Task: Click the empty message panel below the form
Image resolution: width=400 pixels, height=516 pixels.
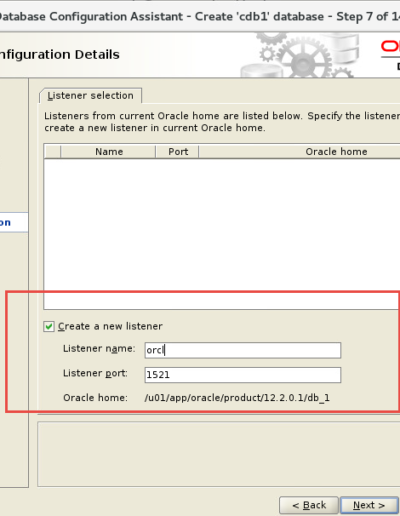Action: (219, 454)
